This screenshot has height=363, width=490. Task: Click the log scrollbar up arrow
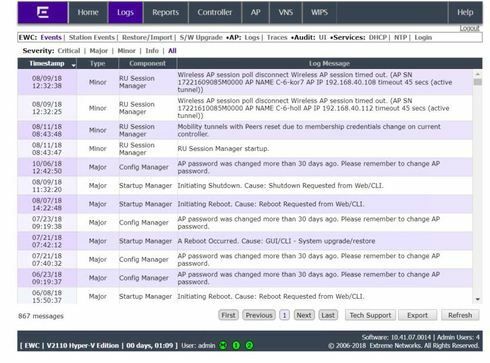(x=478, y=74)
